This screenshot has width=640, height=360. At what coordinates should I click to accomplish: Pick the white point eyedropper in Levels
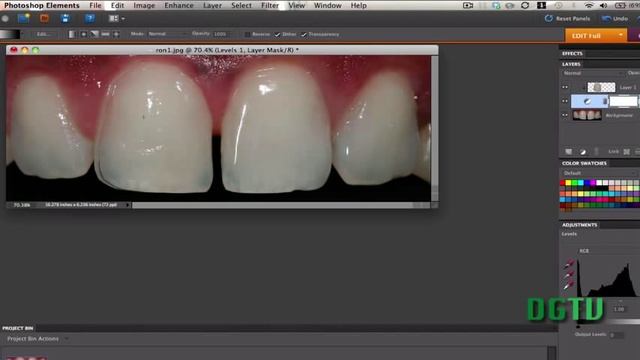click(569, 285)
